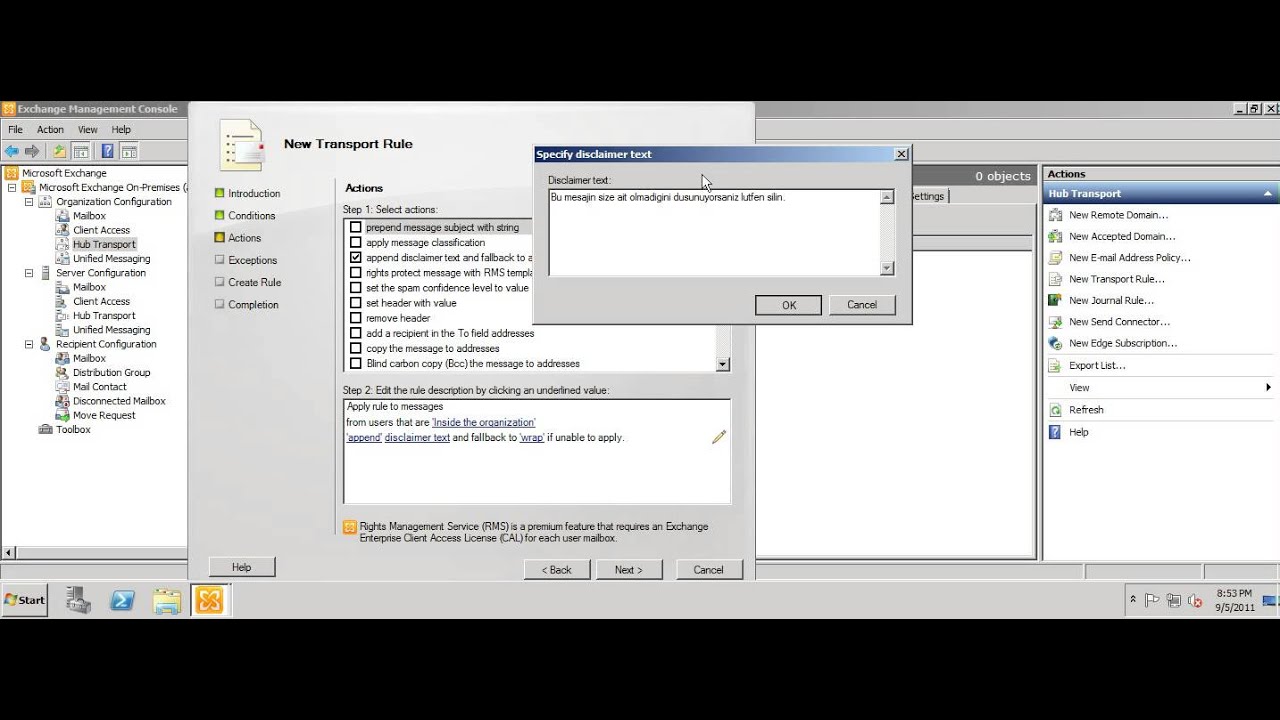The height and width of the screenshot is (720, 1280).
Task: Select the Microsoft Exchange root node icon
Action: [11, 173]
